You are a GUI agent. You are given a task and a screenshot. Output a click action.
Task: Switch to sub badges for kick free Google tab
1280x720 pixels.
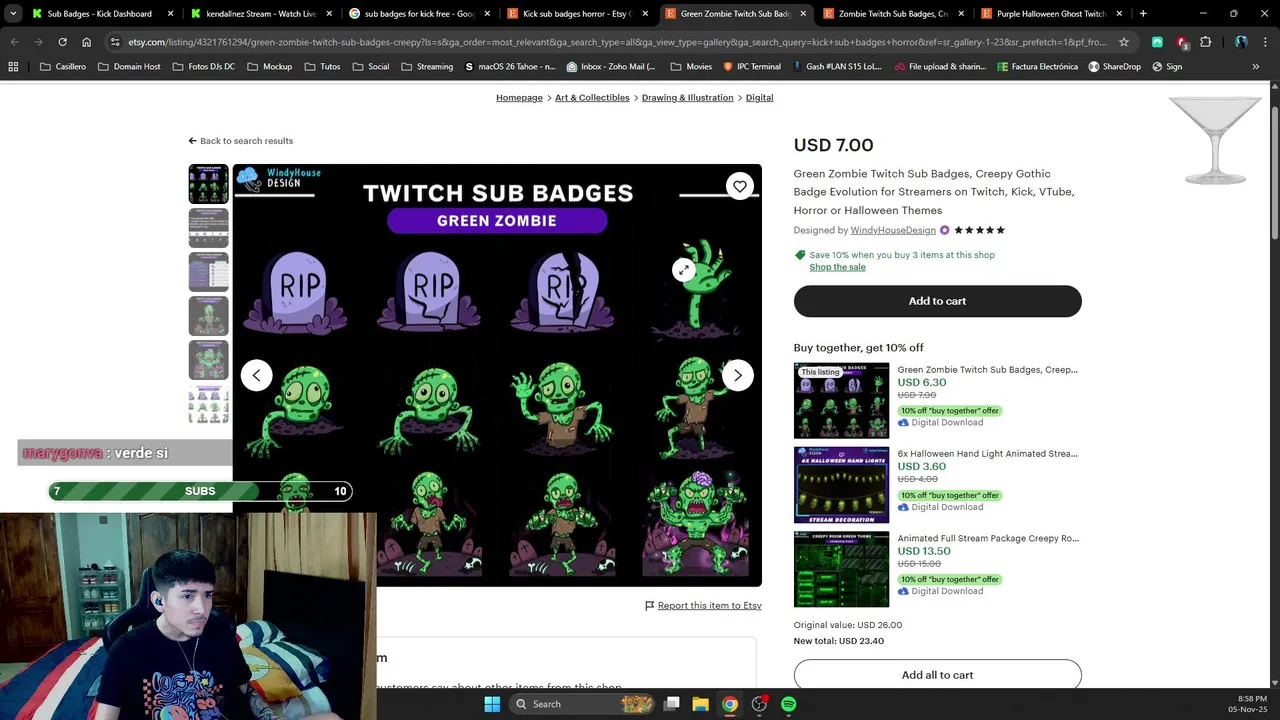click(x=419, y=14)
